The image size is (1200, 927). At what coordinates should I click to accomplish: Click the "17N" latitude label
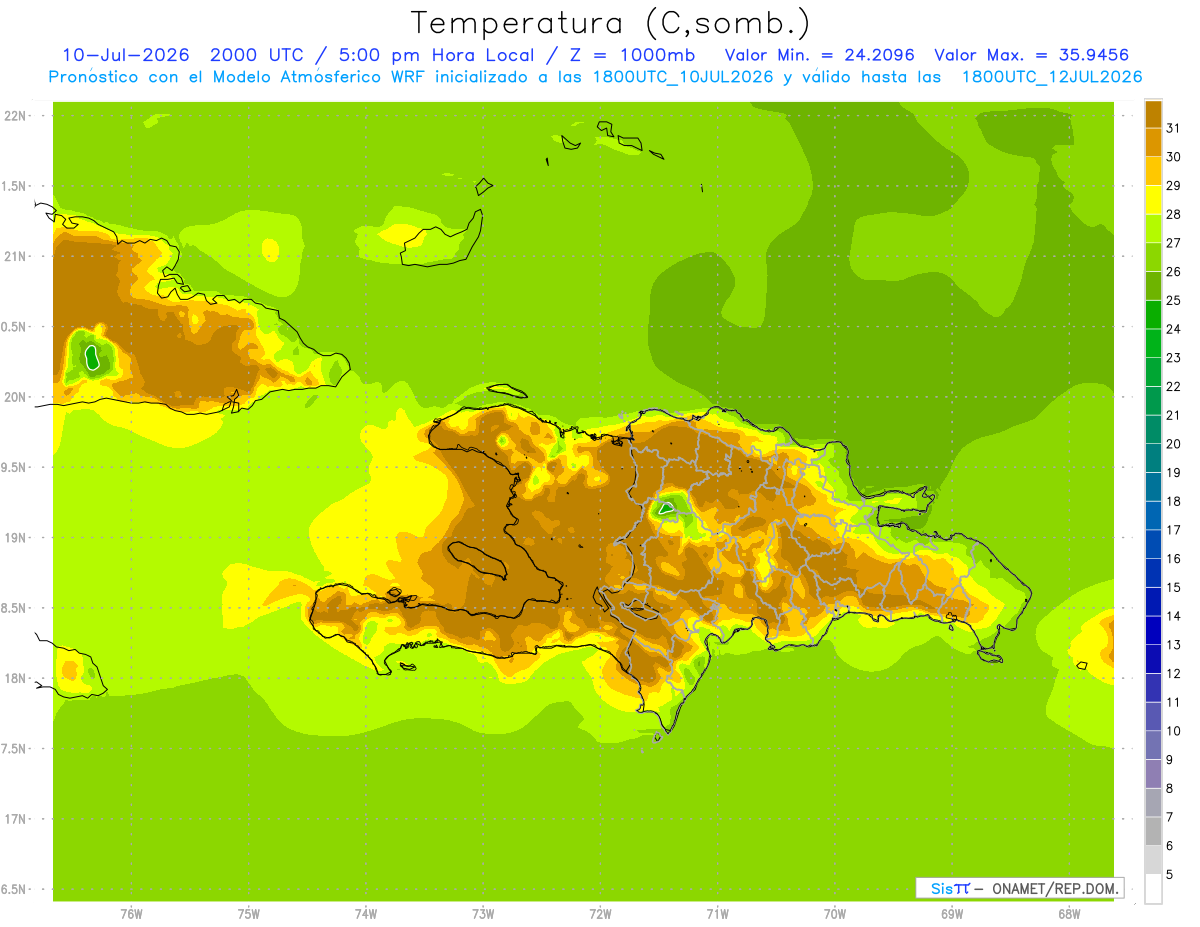click(x=16, y=819)
